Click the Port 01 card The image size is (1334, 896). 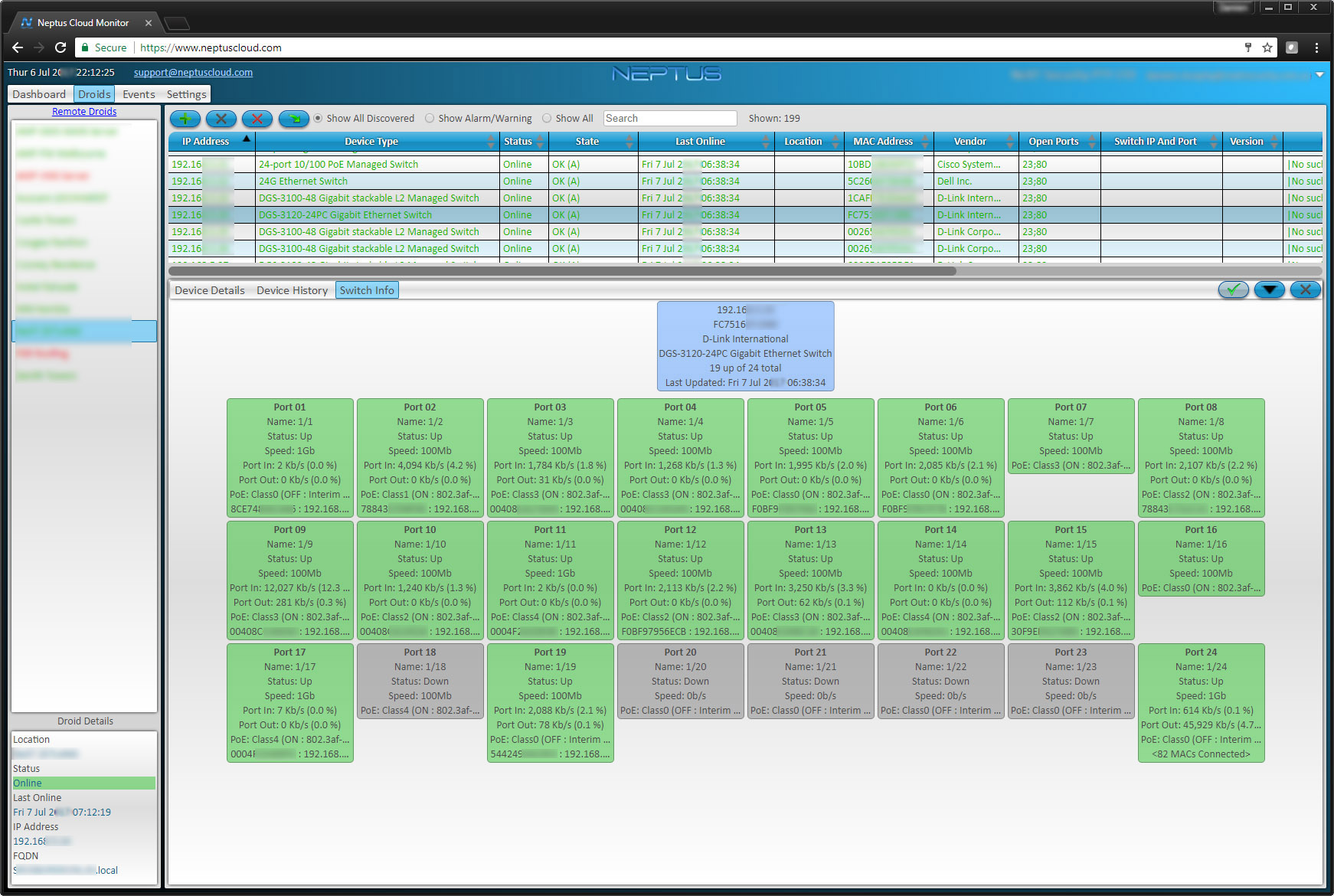[290, 458]
